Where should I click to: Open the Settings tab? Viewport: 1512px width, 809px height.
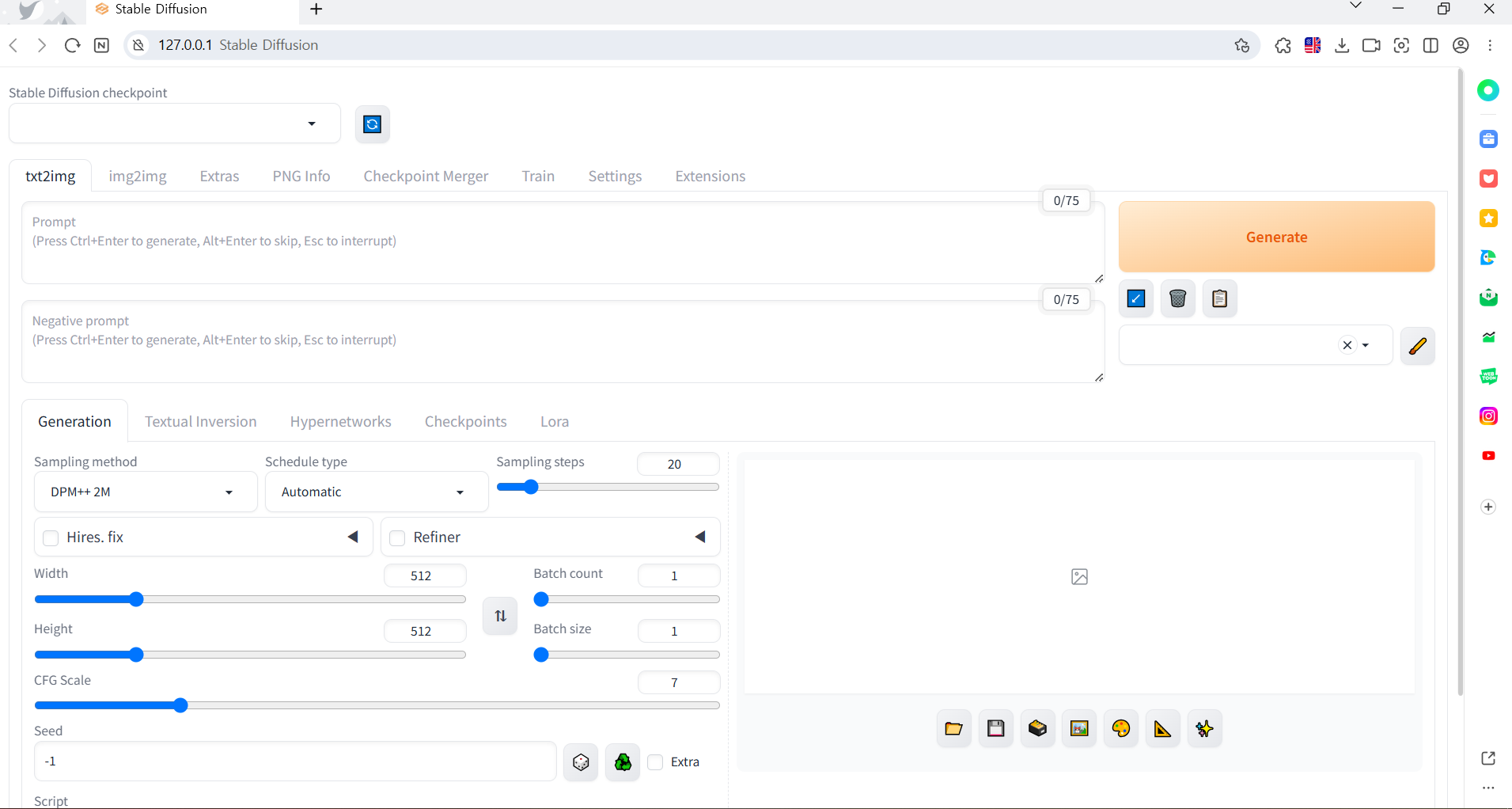point(615,176)
